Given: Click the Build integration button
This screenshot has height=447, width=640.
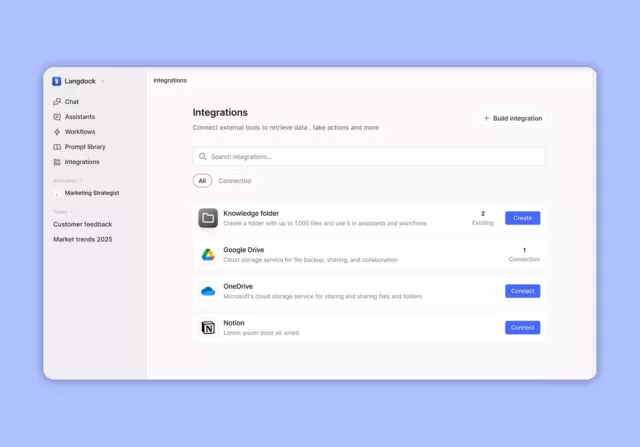Looking at the screenshot, I should tap(513, 118).
